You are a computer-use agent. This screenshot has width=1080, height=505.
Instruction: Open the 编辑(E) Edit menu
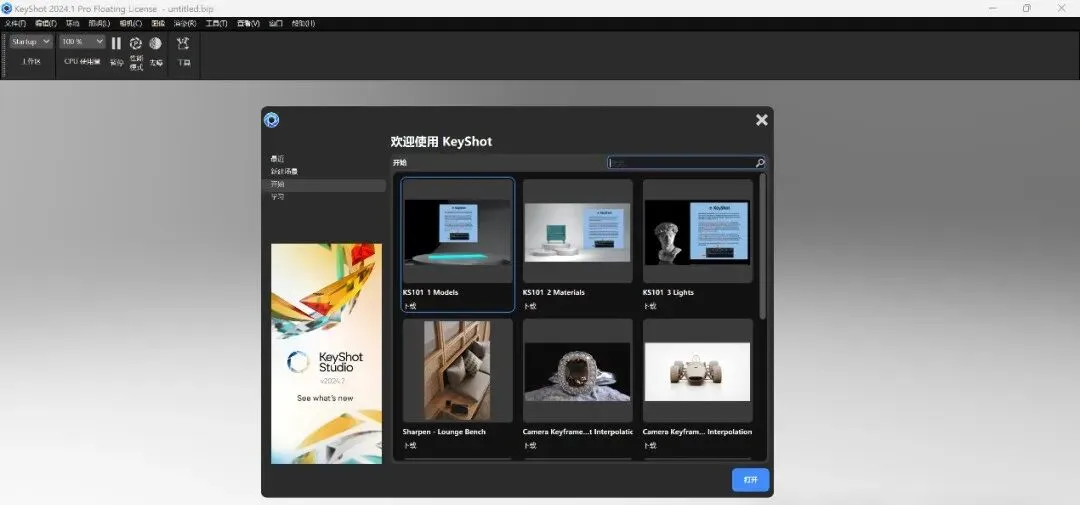click(45, 23)
